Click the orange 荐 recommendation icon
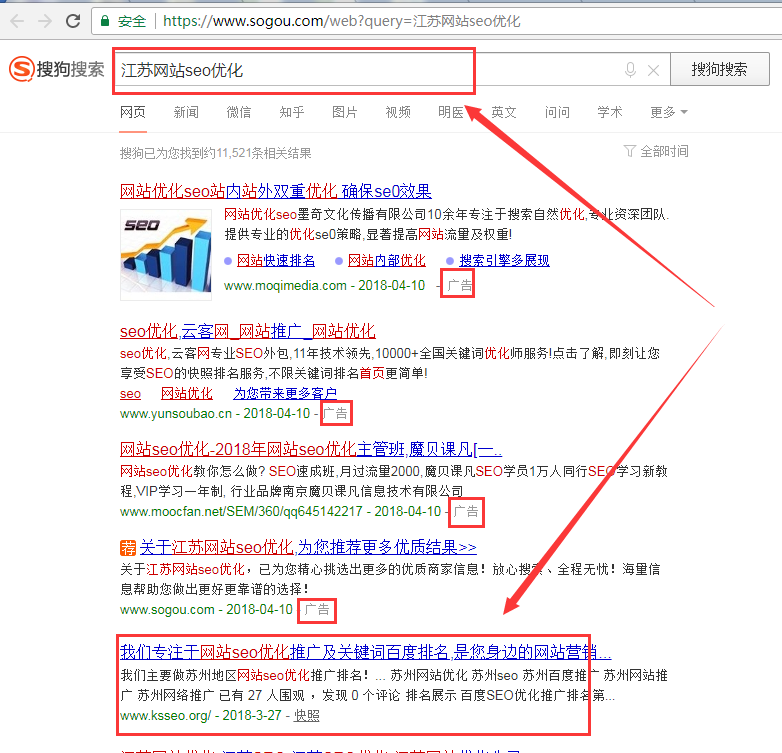This screenshot has height=753, width=782. pyautogui.click(x=127, y=548)
